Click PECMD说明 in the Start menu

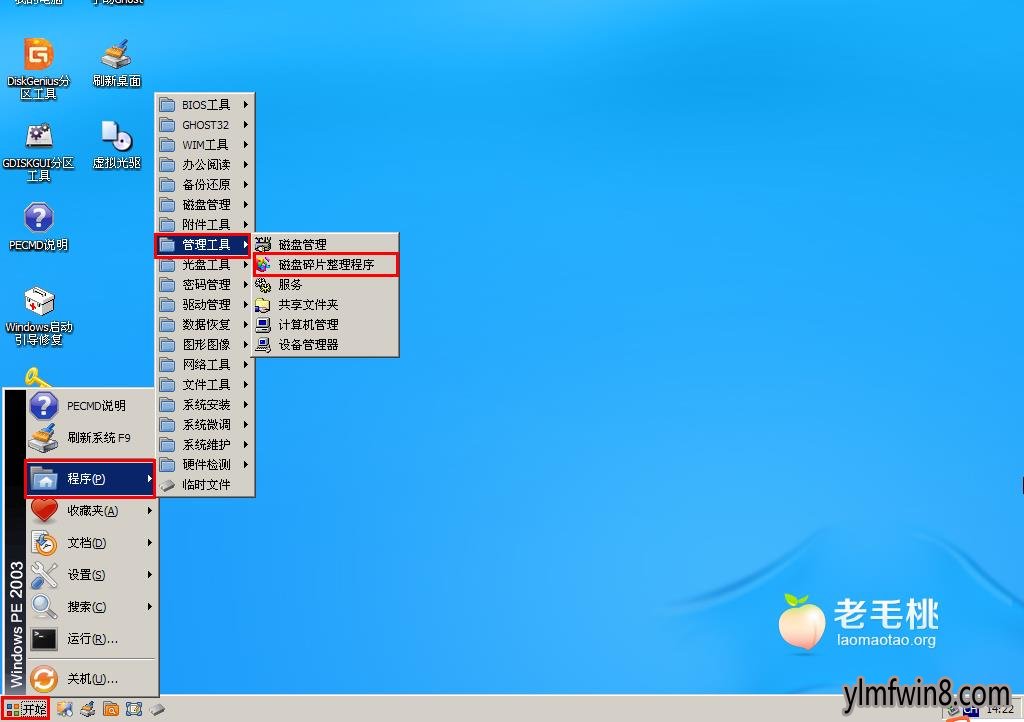tap(91, 405)
